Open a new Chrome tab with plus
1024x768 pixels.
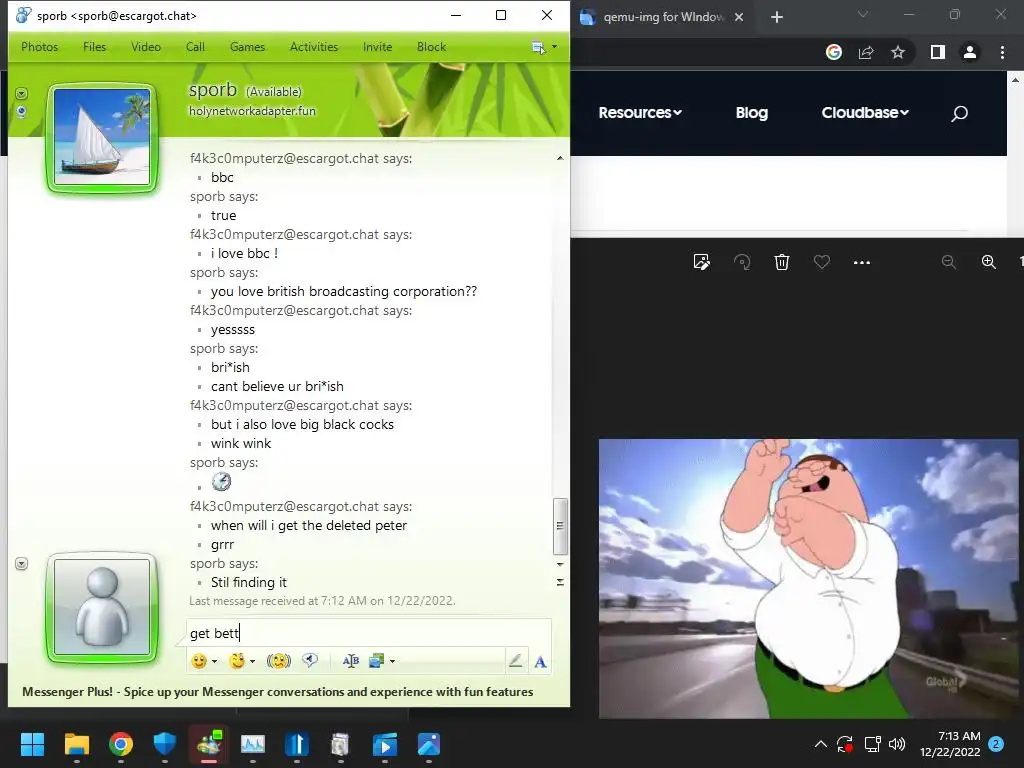point(776,17)
